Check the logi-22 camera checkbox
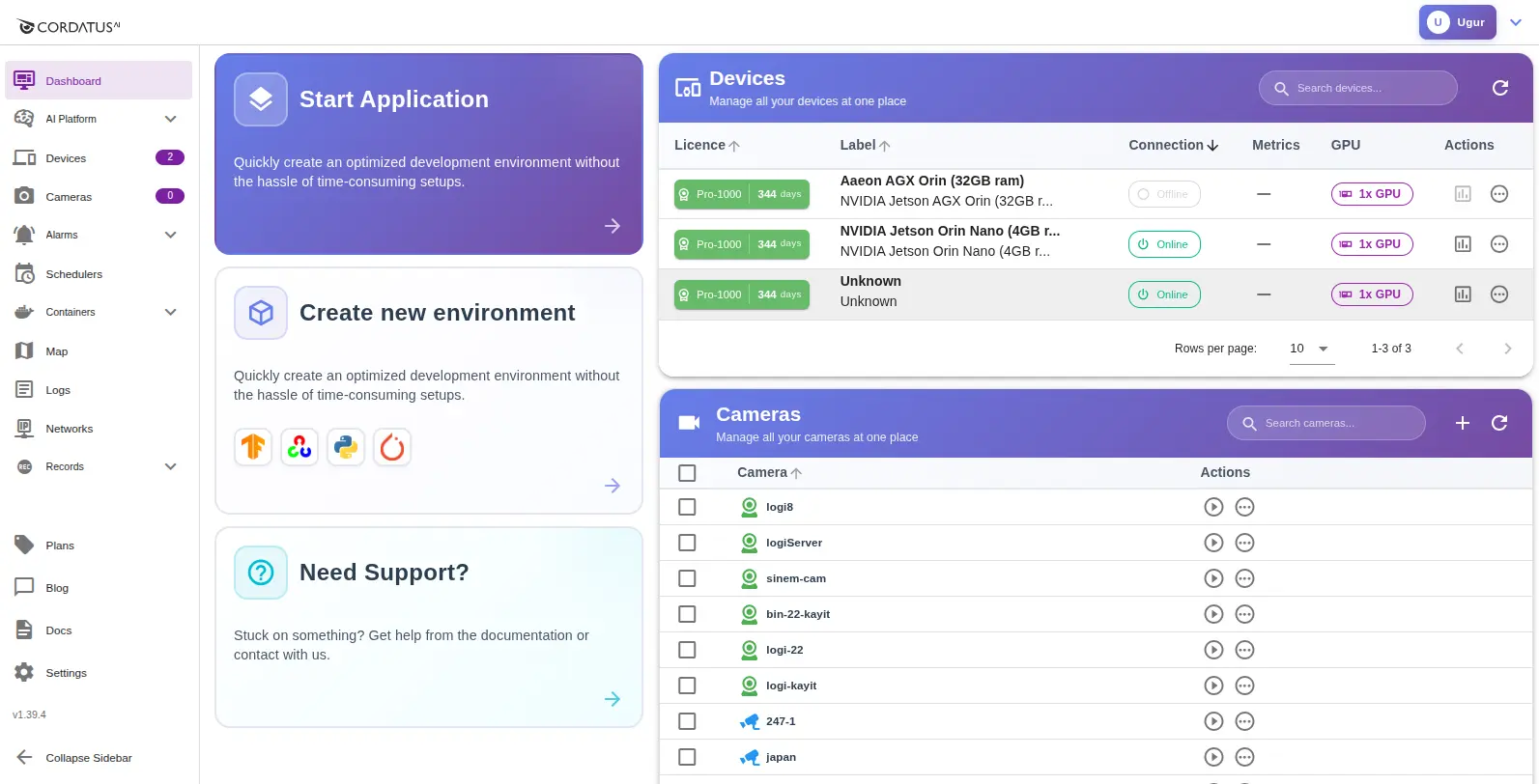The image size is (1539, 784). [x=687, y=650]
